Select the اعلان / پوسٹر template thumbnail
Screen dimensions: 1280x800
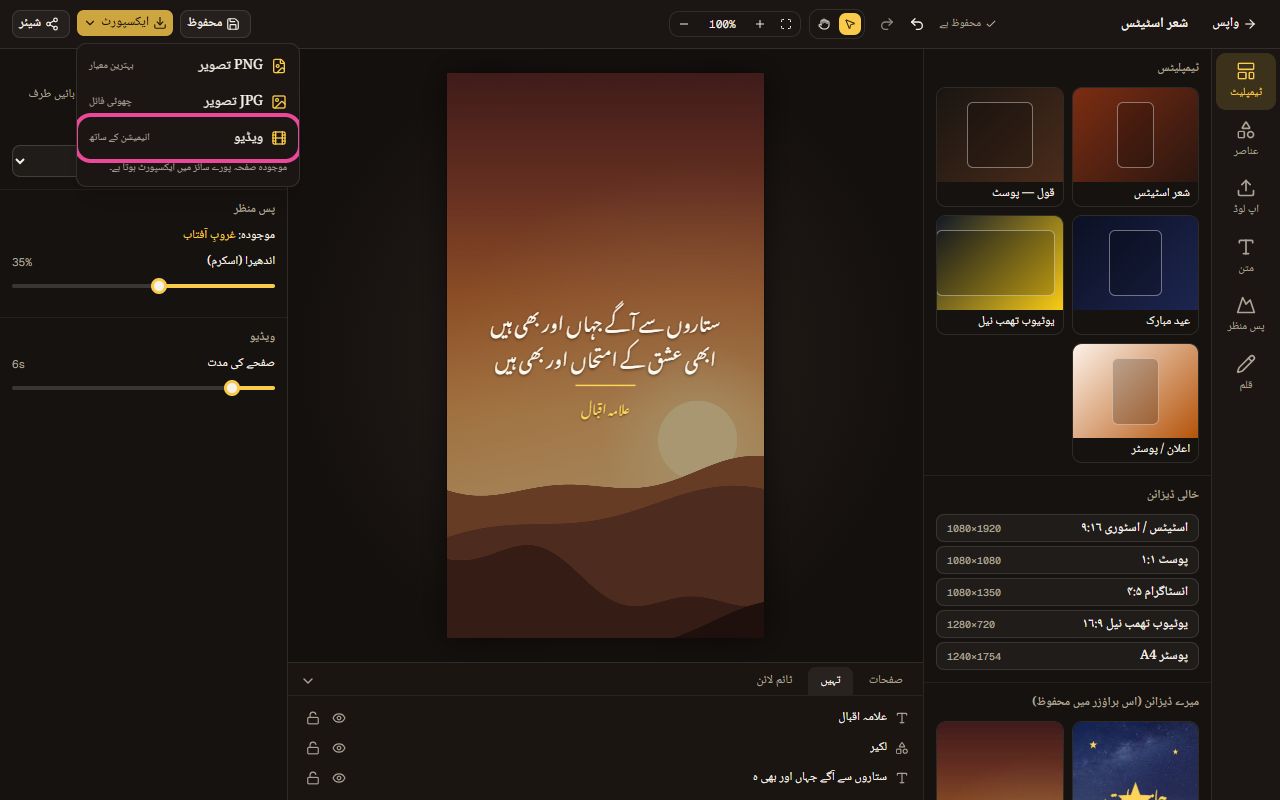tap(1135, 403)
